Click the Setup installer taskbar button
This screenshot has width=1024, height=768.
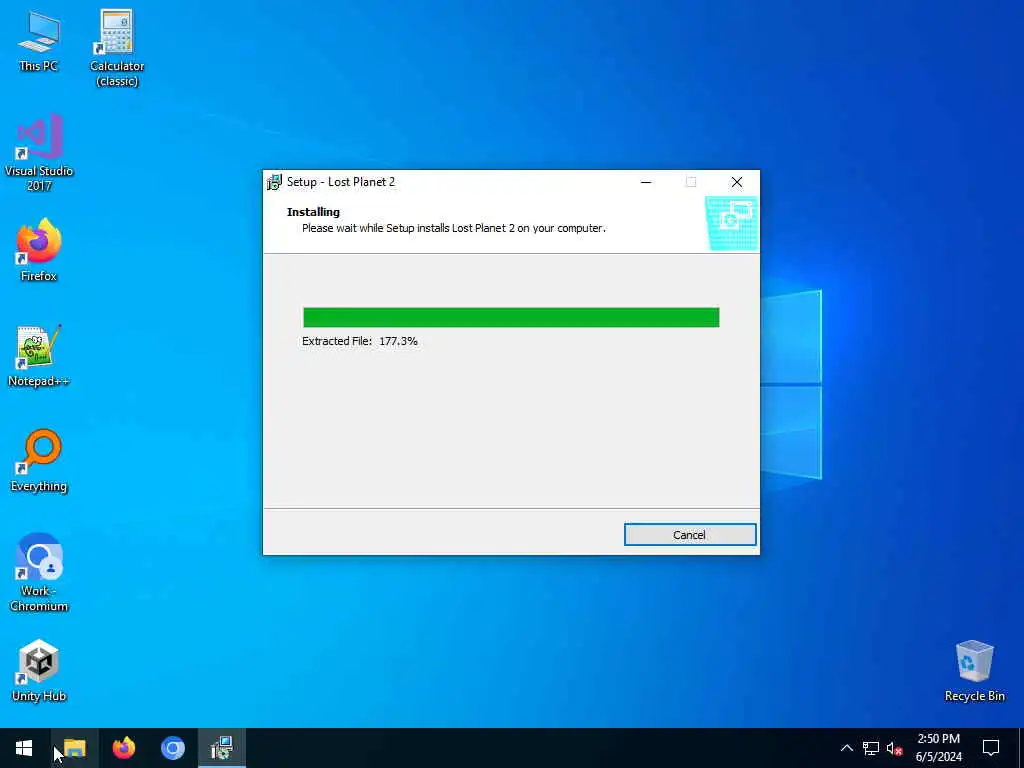click(222, 748)
